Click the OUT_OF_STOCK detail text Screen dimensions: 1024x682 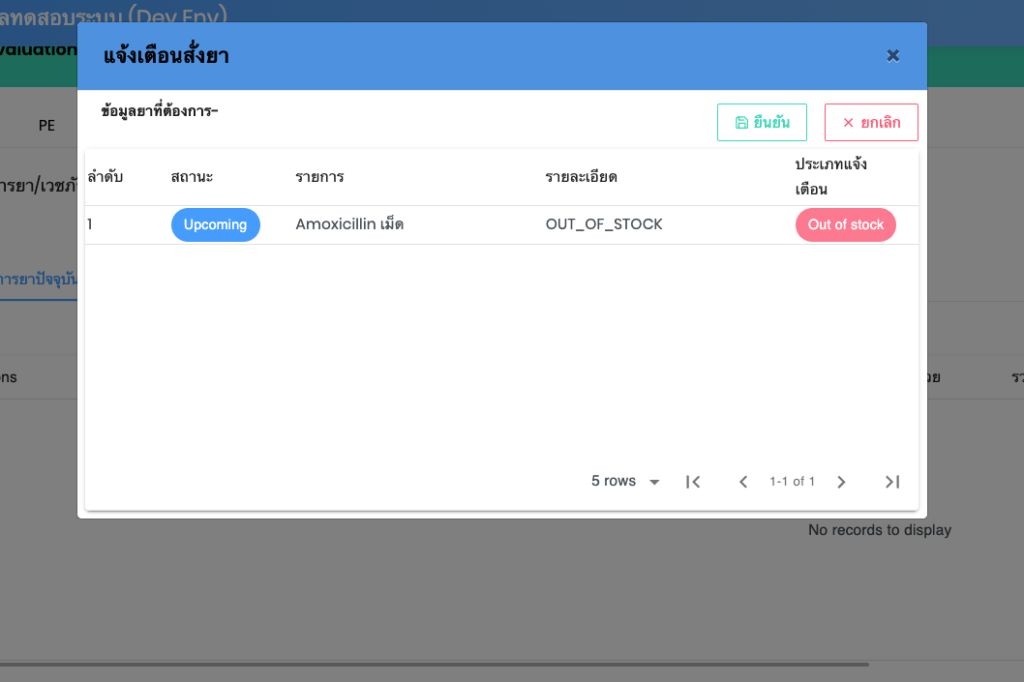coord(604,225)
